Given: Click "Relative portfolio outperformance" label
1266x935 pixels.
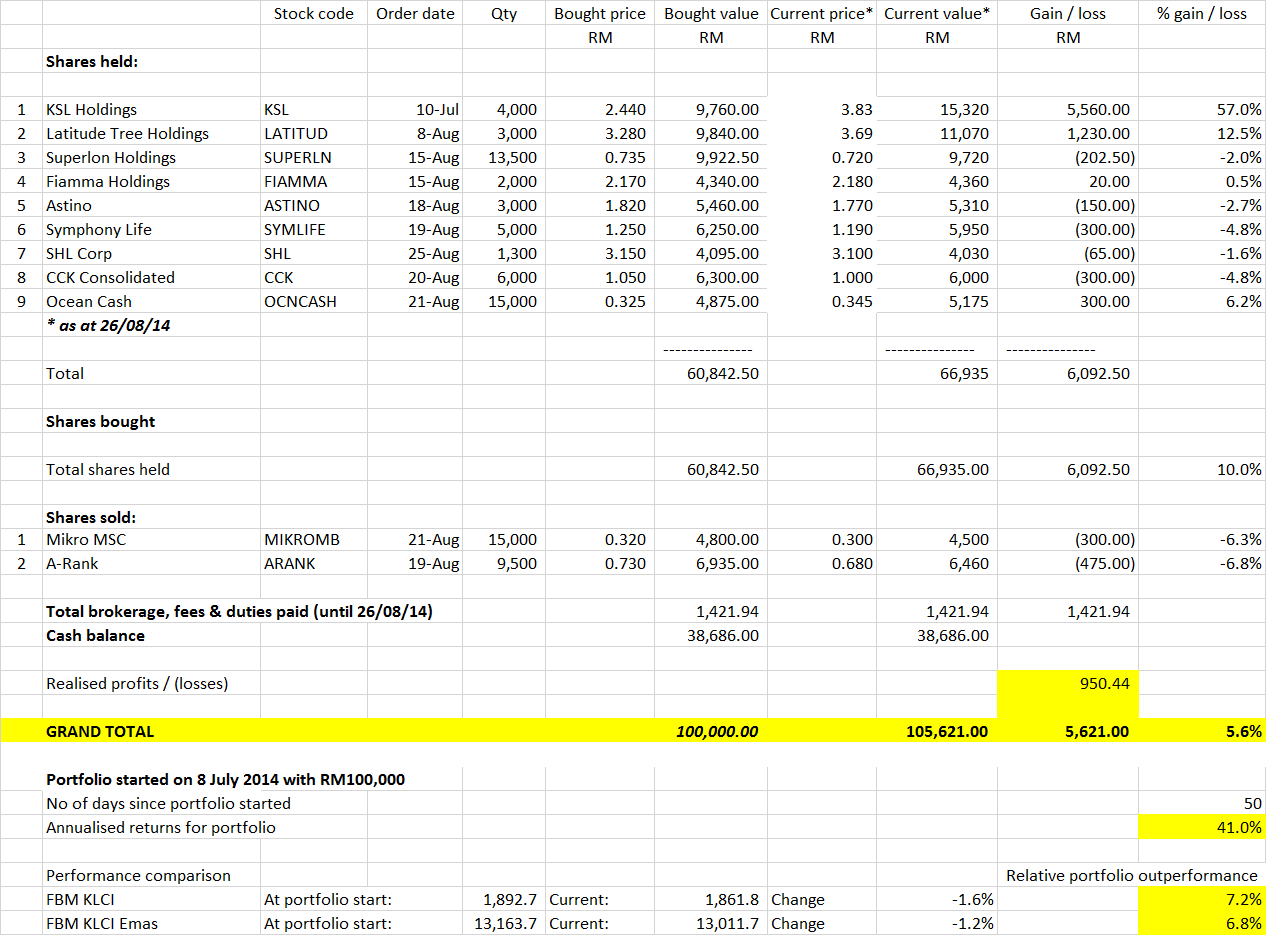Looking at the screenshot, I should pos(1132,875).
